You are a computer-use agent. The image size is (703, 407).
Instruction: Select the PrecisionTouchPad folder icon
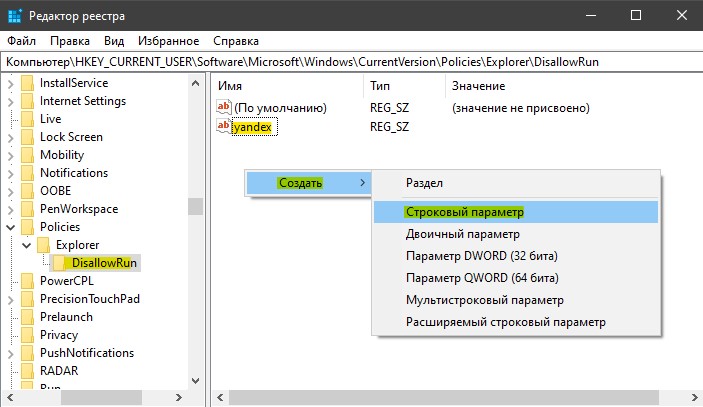coord(27,299)
